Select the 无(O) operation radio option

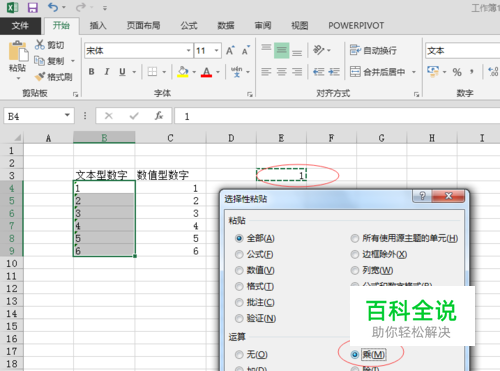(x=239, y=355)
